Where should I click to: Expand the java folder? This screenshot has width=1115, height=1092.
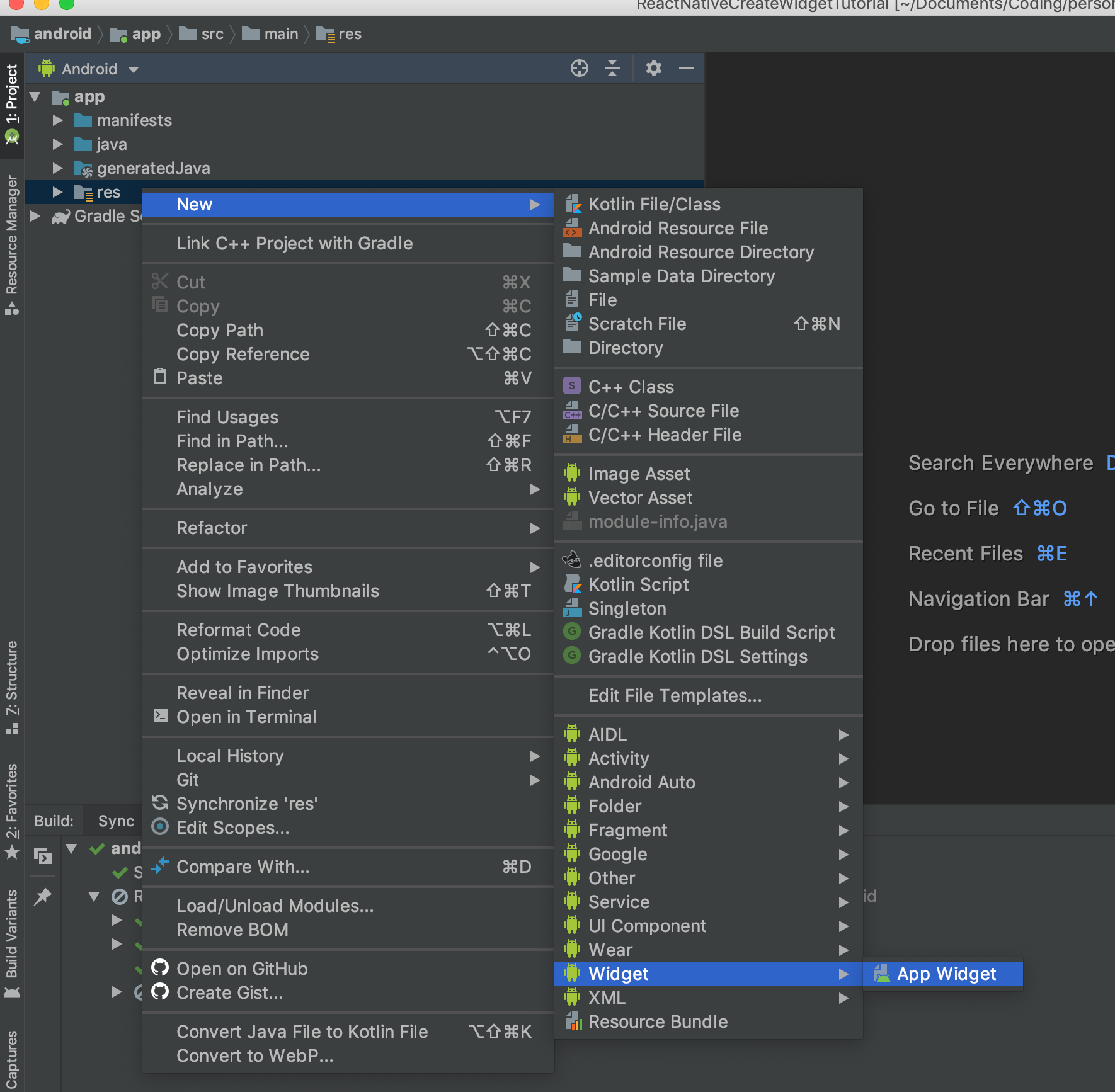pos(58,144)
